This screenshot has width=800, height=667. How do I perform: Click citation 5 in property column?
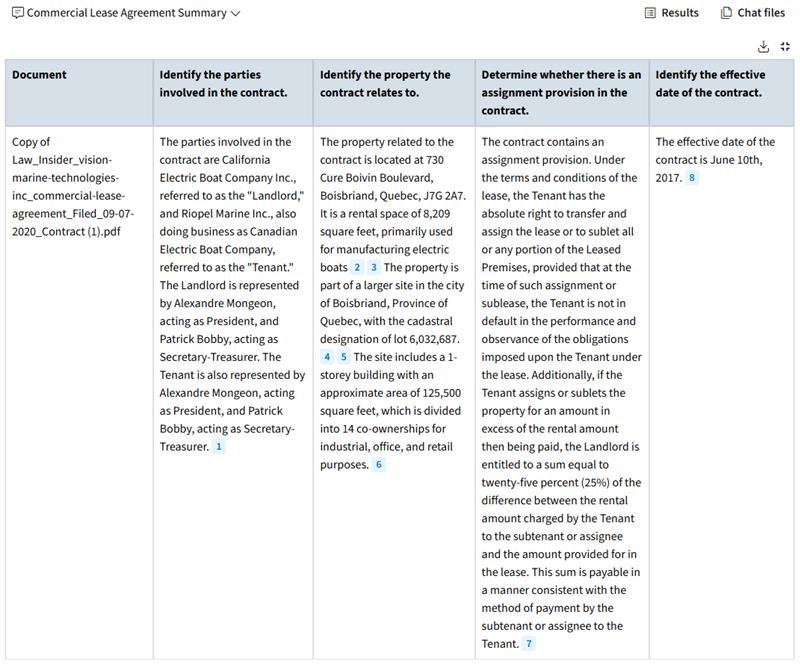pyautogui.click(x=344, y=357)
